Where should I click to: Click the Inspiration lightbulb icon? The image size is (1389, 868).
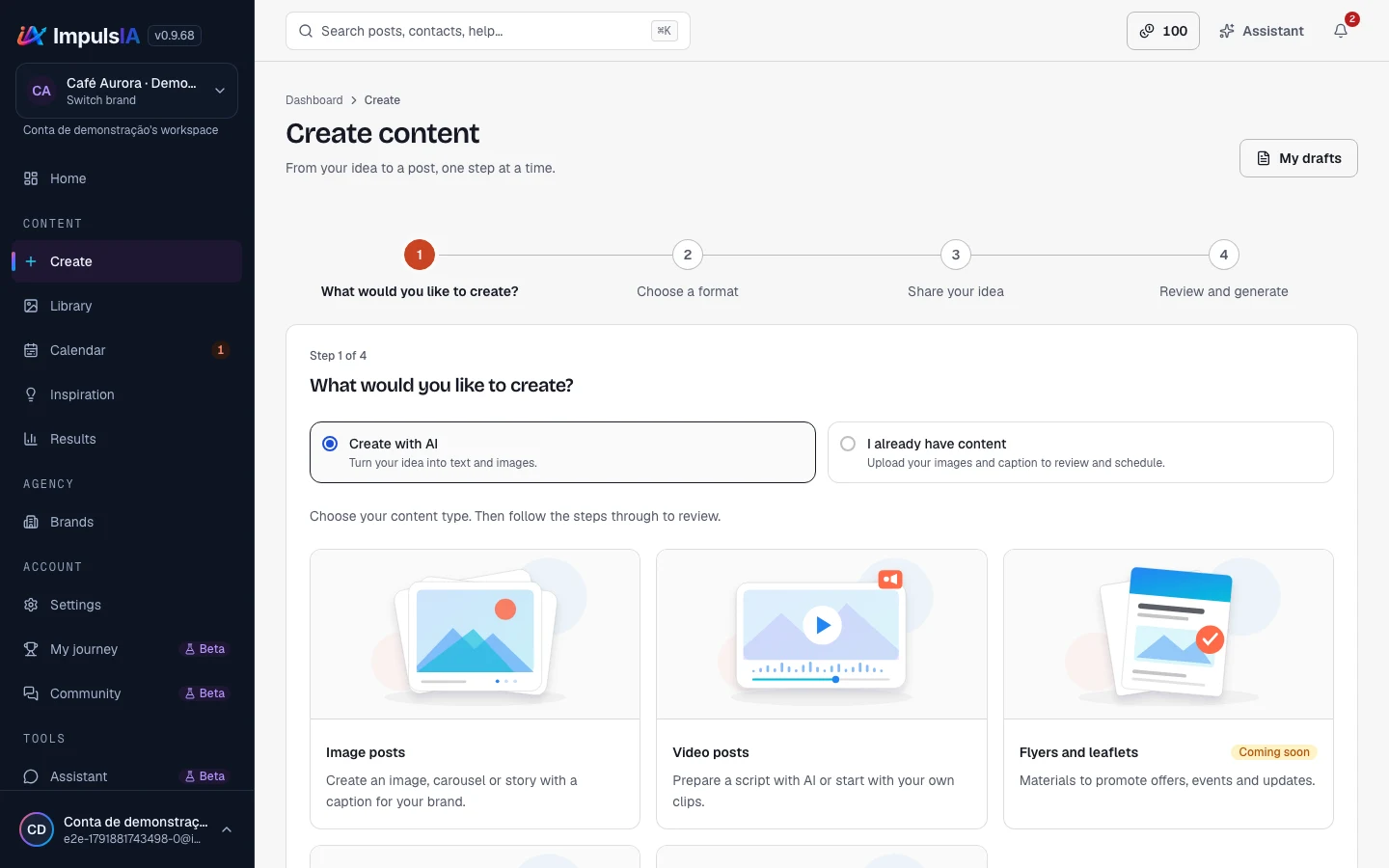31,394
